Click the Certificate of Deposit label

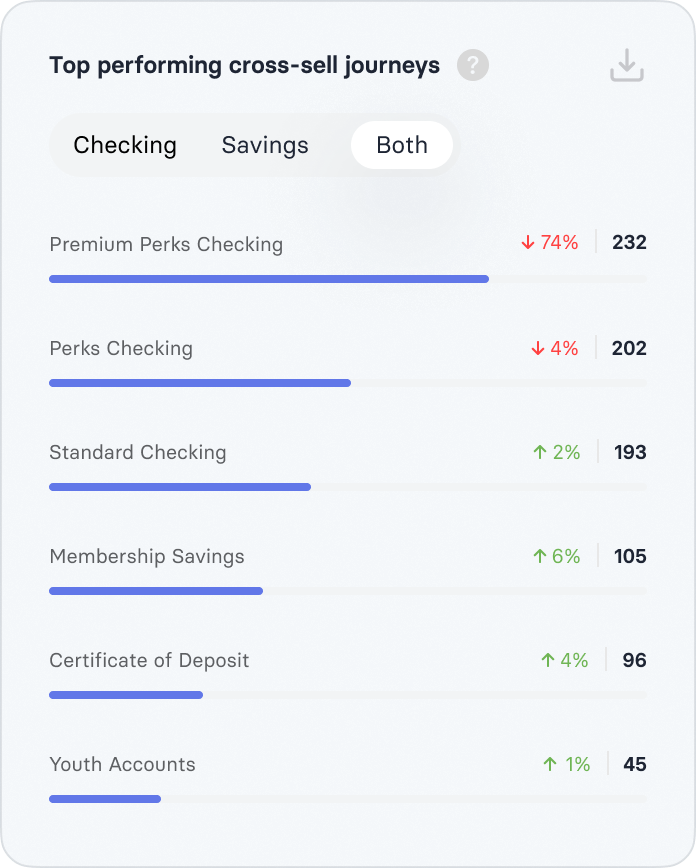(149, 660)
